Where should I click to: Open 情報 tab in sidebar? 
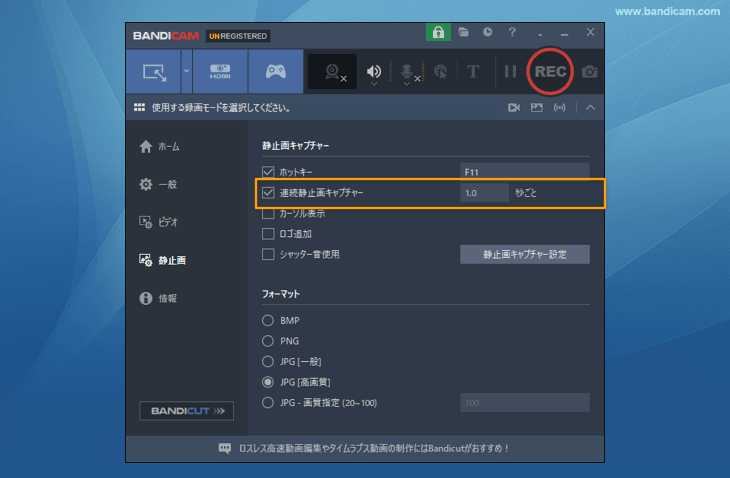click(x=158, y=298)
